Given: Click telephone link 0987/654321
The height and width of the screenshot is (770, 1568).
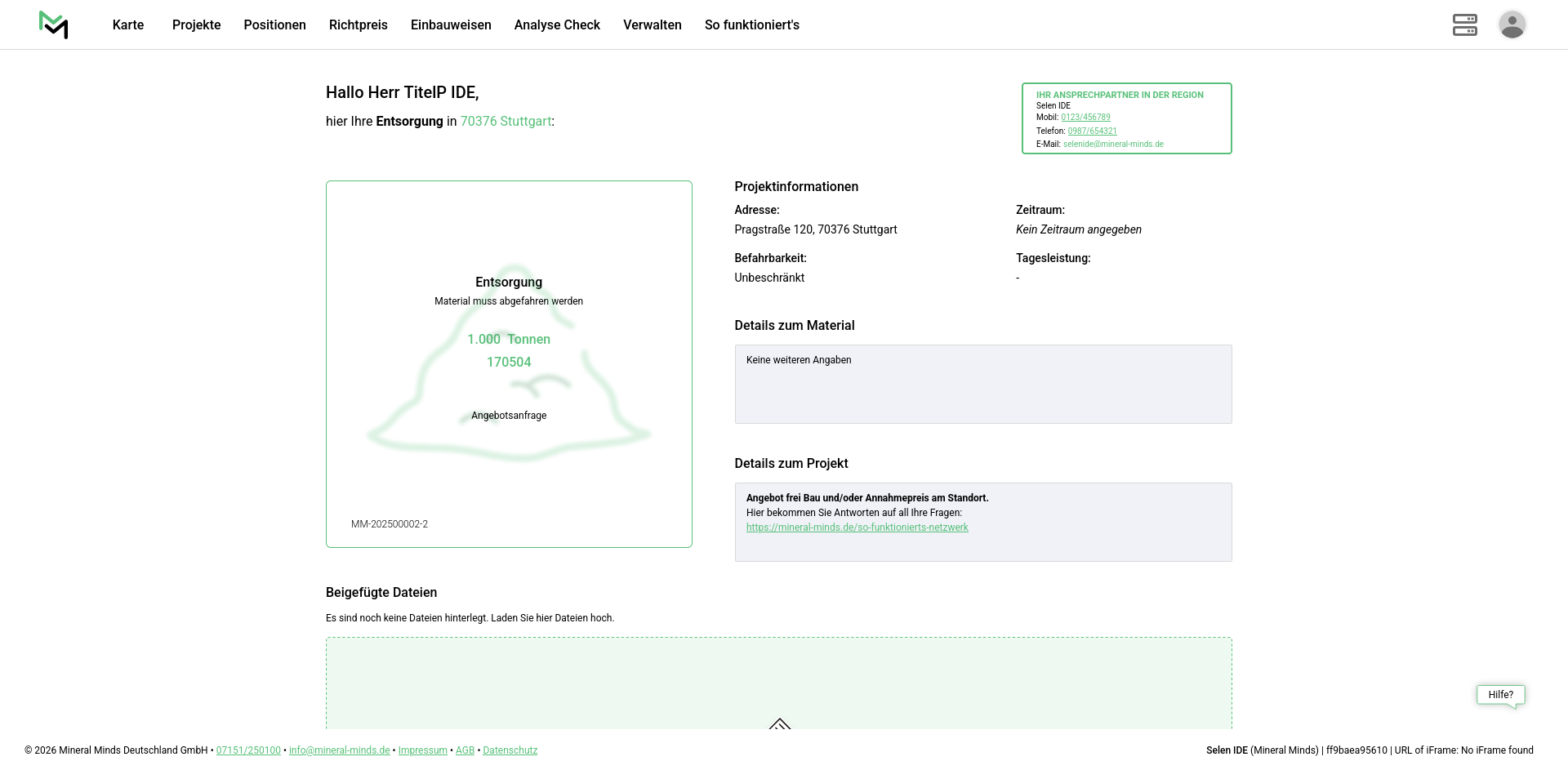Looking at the screenshot, I should click(1092, 131).
